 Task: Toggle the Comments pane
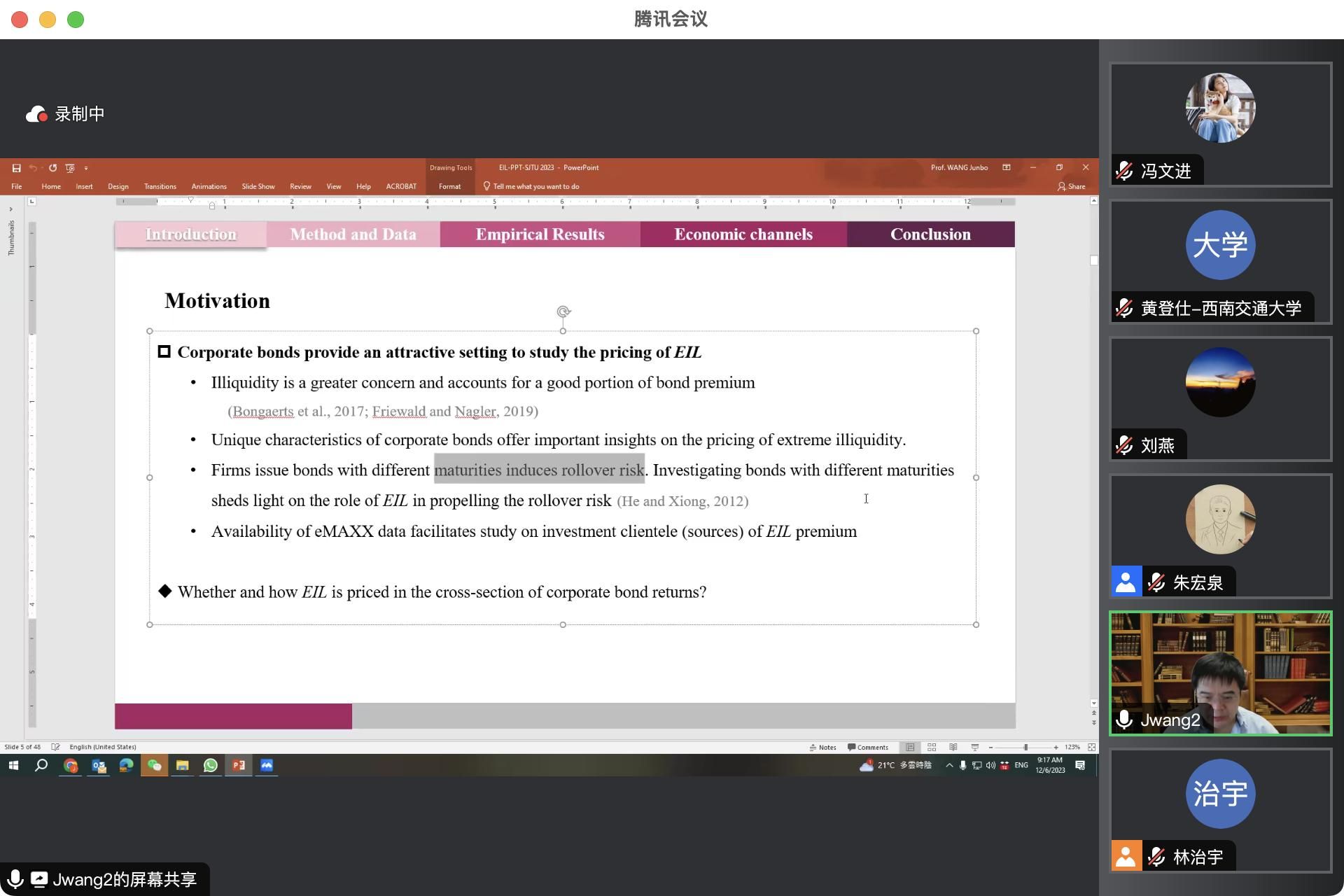(x=868, y=748)
